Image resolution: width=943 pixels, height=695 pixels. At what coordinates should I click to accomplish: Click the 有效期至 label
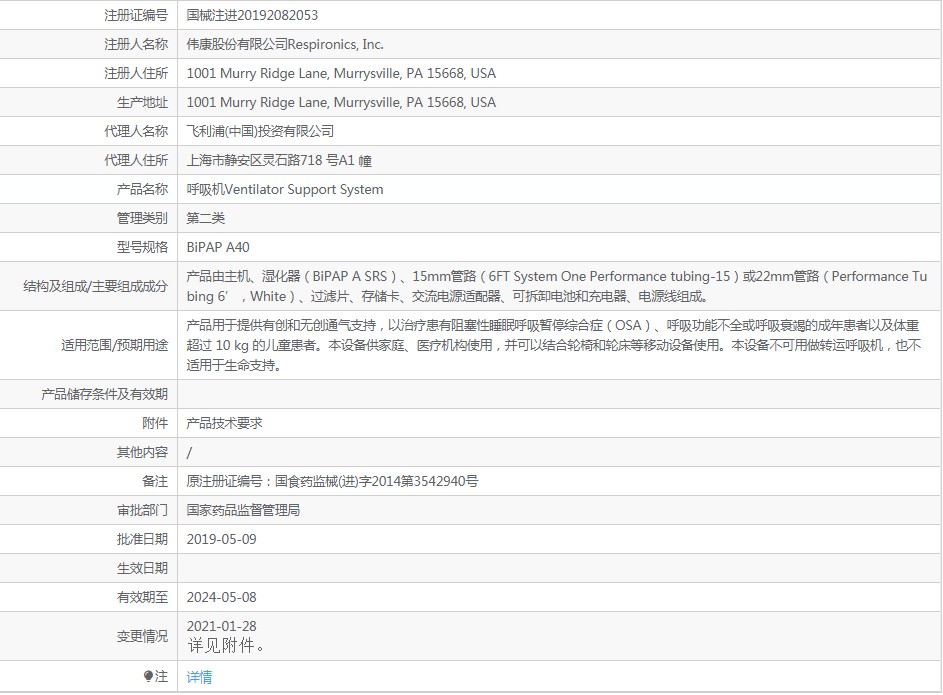click(x=143, y=597)
